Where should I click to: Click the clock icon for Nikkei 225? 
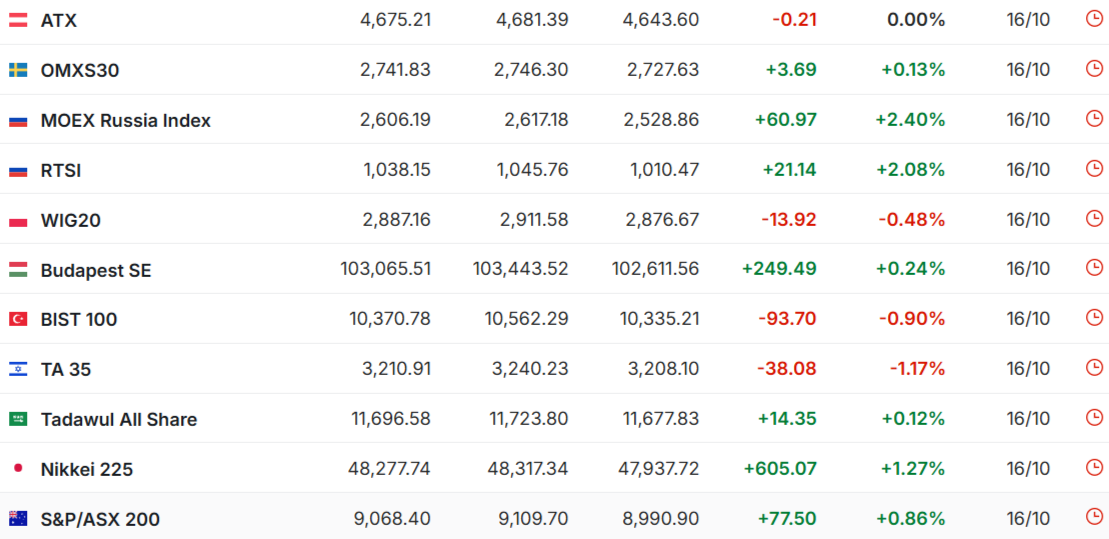coord(1094,468)
